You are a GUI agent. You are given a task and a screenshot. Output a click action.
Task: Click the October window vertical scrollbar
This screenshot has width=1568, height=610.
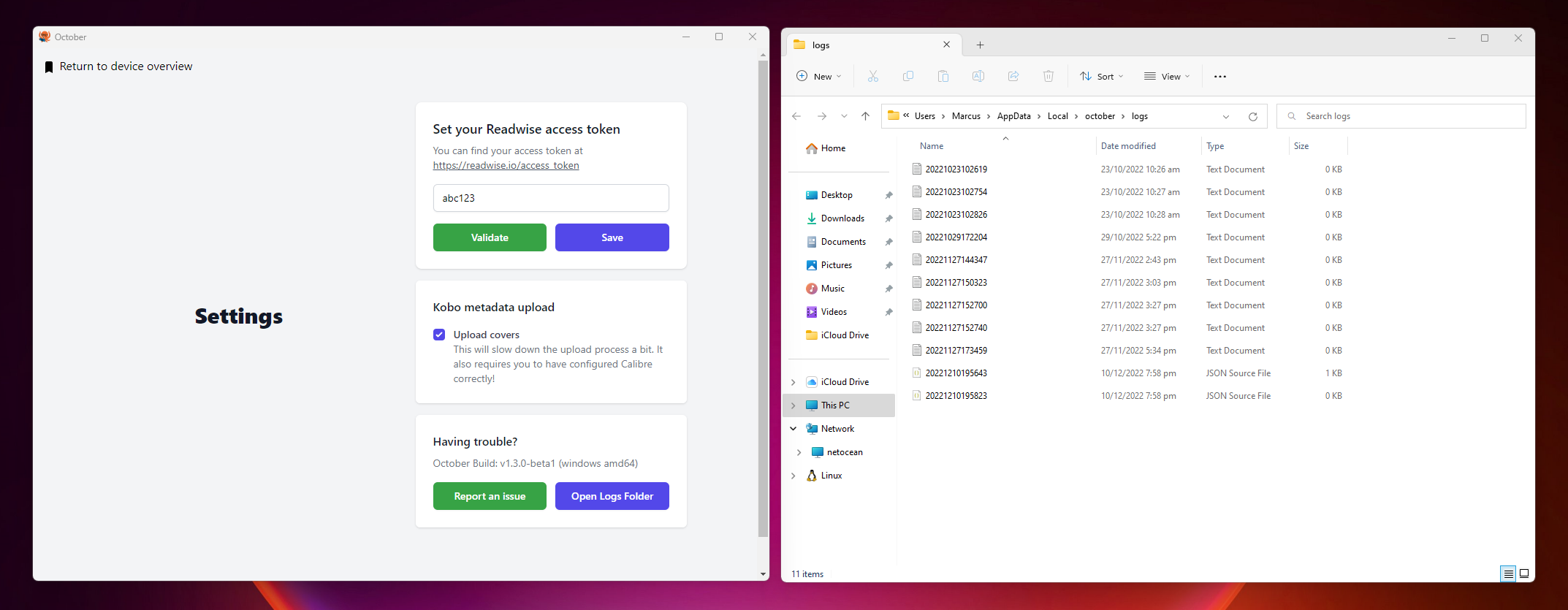763,300
